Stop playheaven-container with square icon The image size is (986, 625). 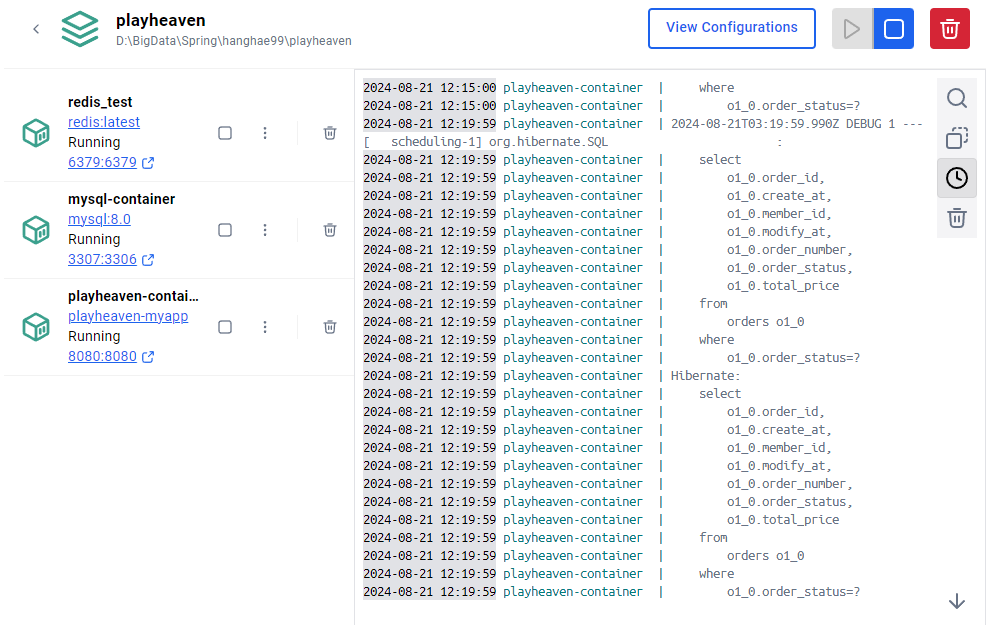[x=225, y=327]
